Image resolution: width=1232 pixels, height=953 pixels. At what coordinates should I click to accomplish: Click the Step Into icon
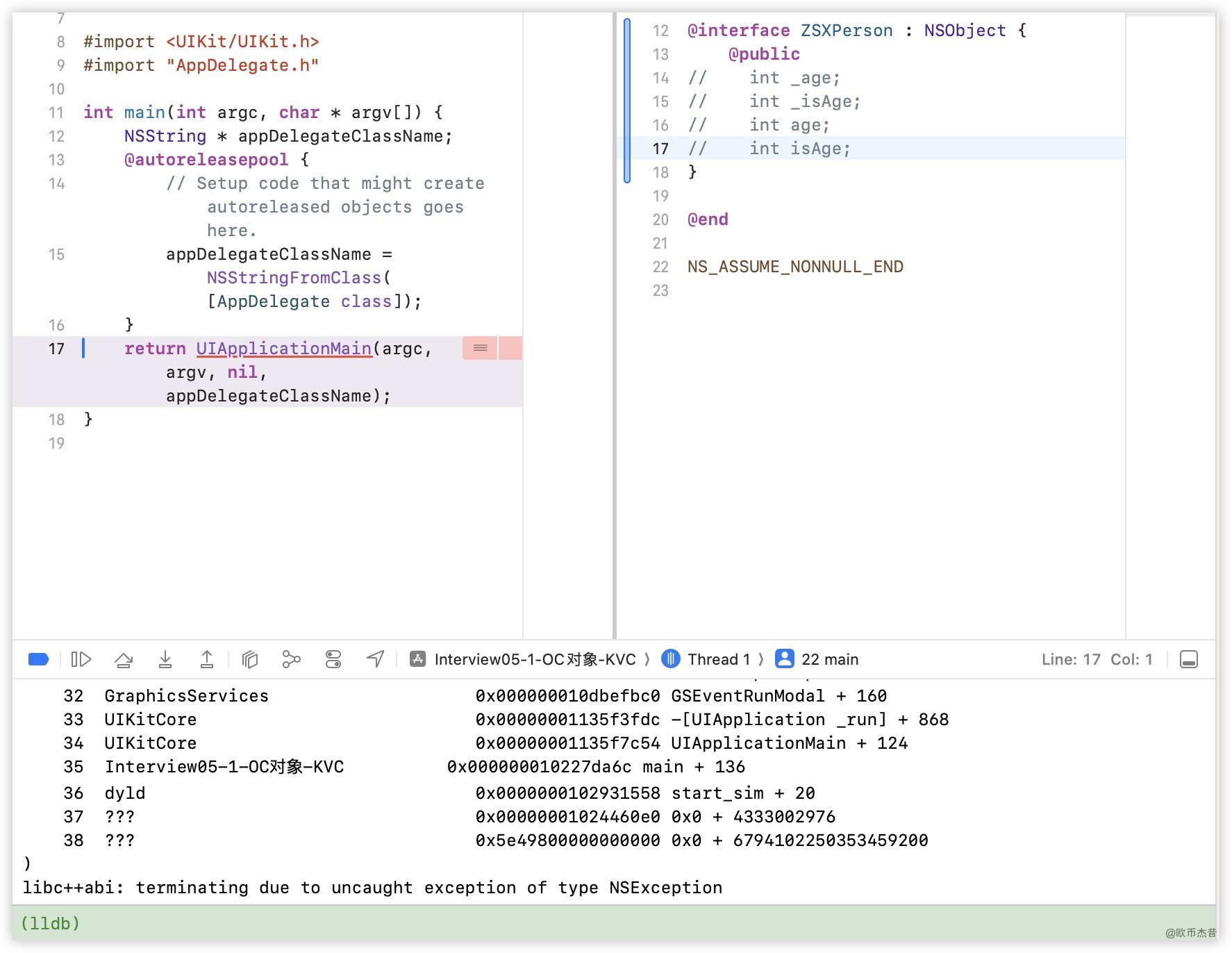click(x=165, y=659)
